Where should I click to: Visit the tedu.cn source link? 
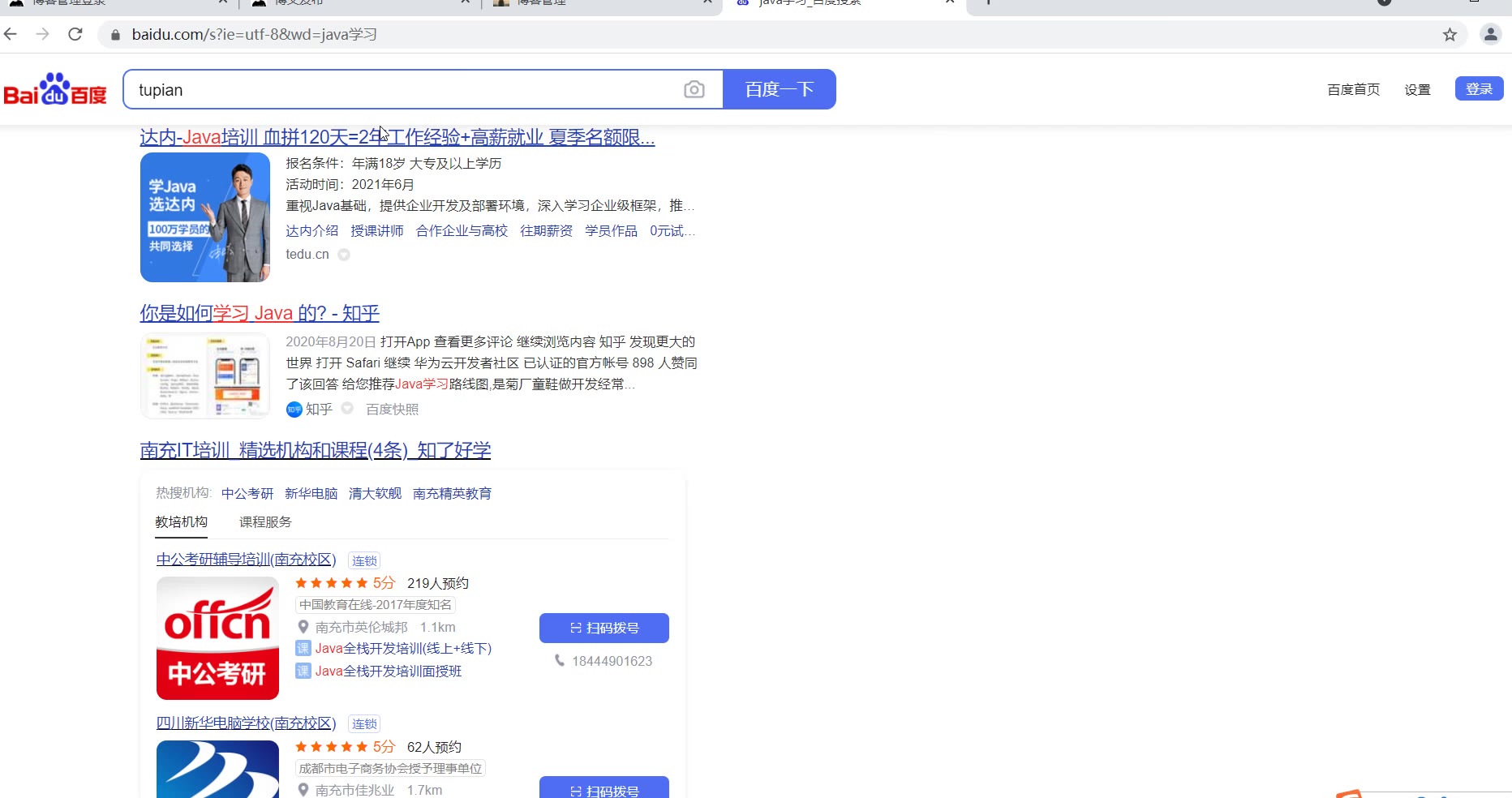tap(307, 255)
